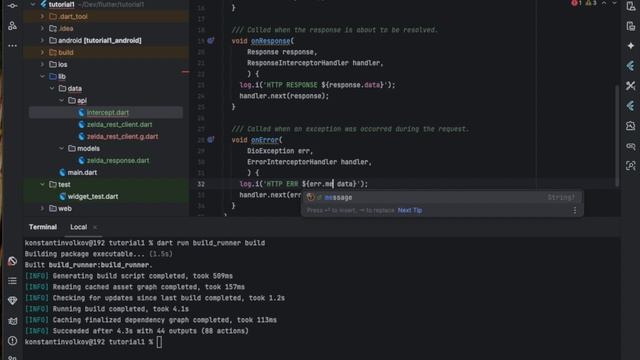
Task: Open the Layout Inspector icon with corner brackets
Action: [631, 166]
